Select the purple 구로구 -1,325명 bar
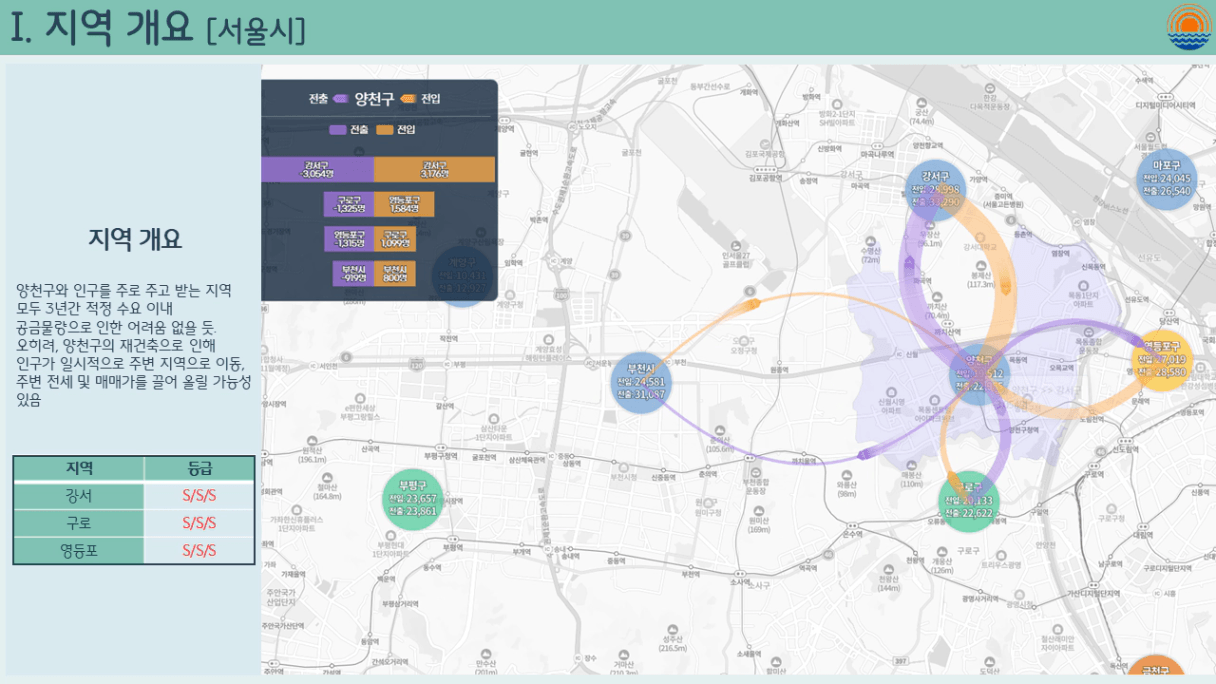The height and width of the screenshot is (684, 1216). click(349, 204)
